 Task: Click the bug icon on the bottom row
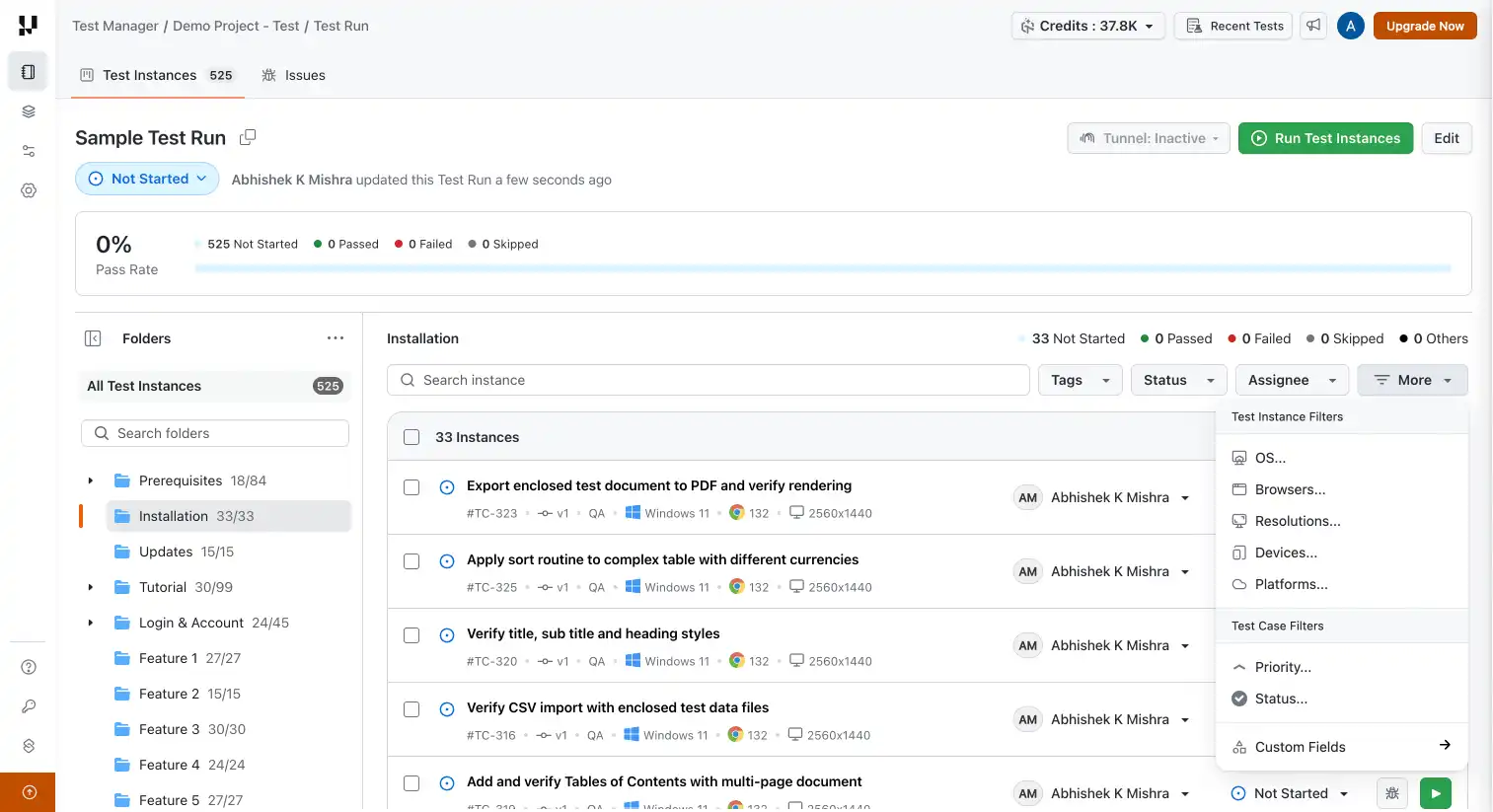pos(1391,793)
